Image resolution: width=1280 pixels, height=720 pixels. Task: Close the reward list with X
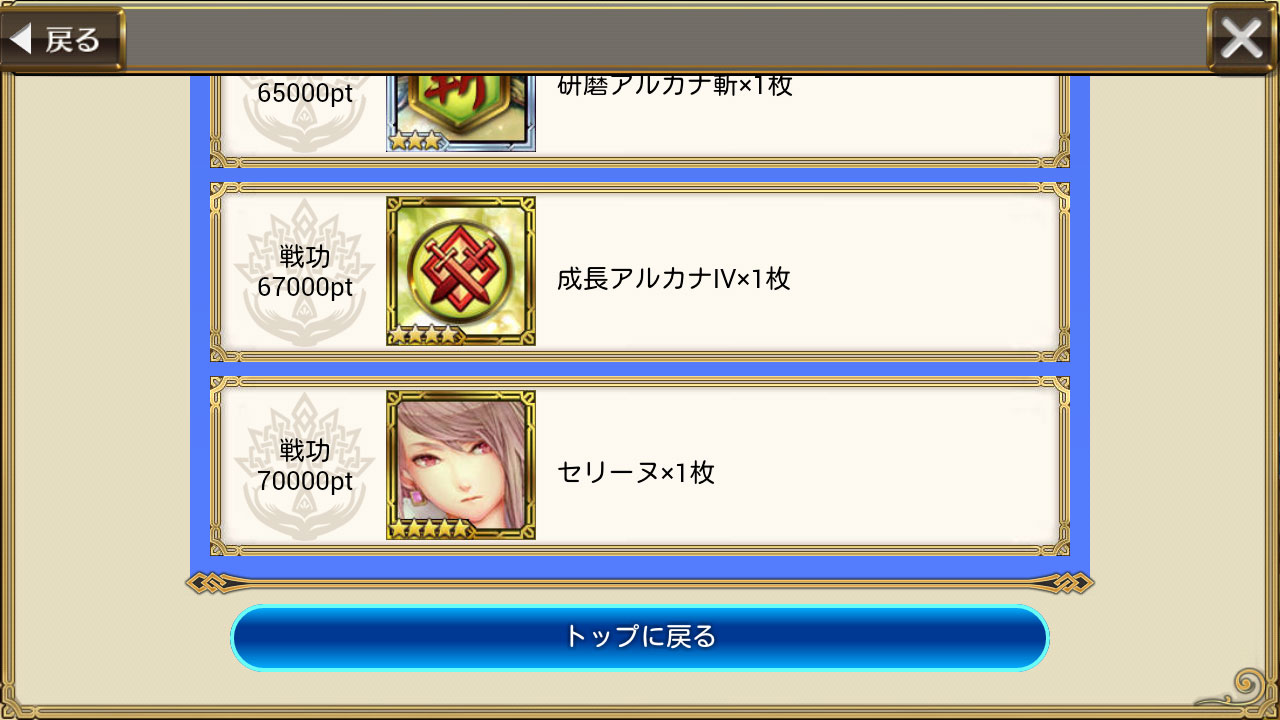click(x=1241, y=39)
